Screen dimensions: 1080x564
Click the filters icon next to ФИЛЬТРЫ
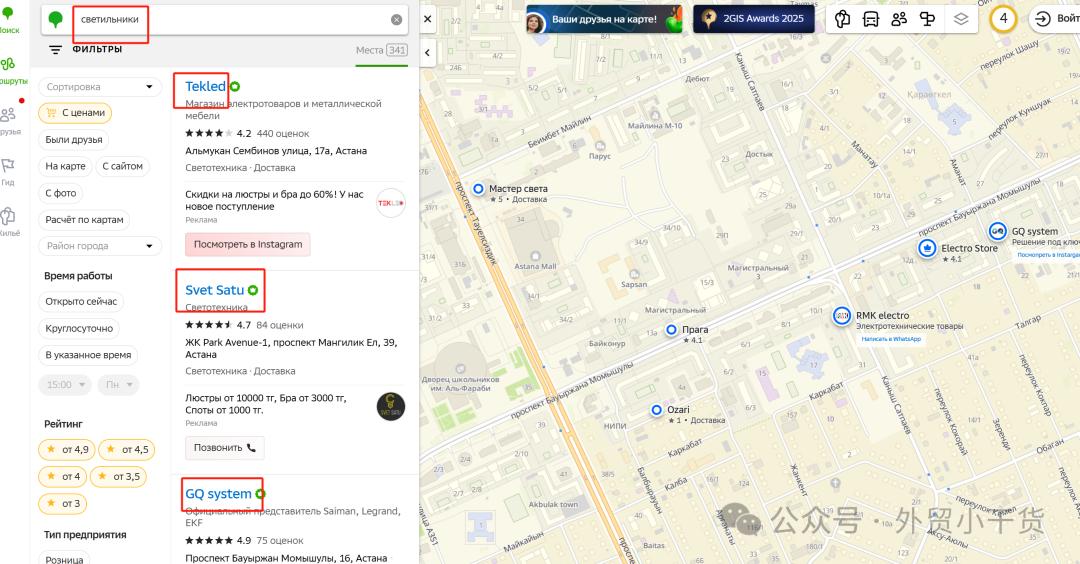pyautogui.click(x=55, y=49)
